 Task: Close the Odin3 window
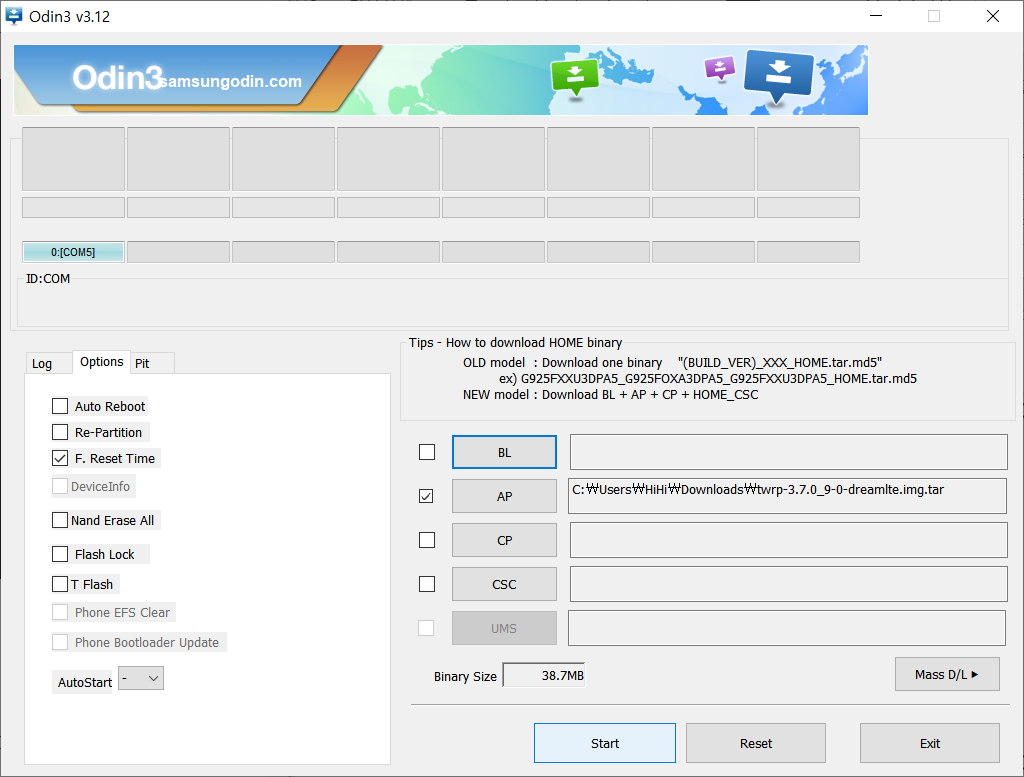993,16
